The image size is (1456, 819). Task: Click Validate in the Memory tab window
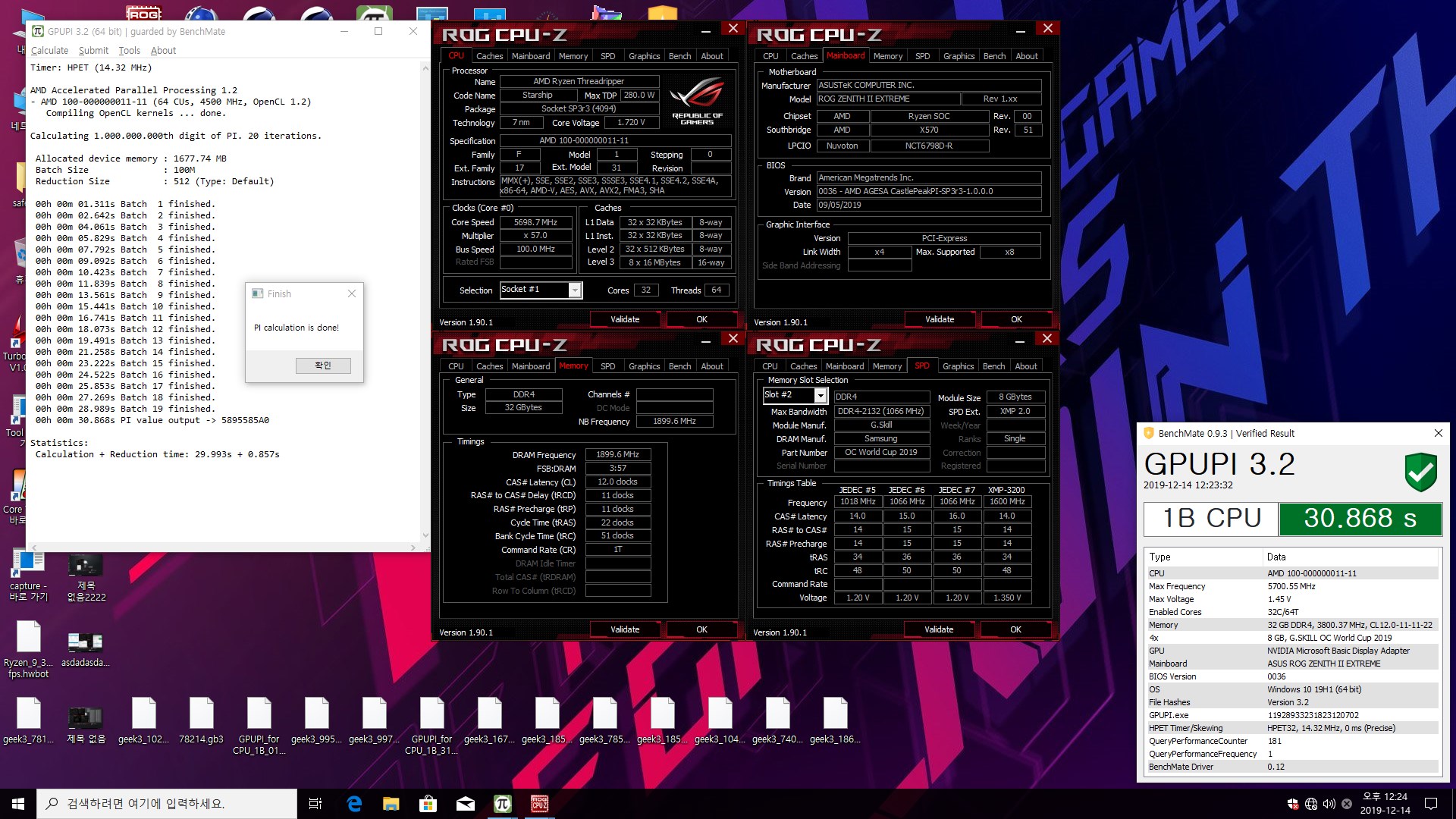coord(625,629)
